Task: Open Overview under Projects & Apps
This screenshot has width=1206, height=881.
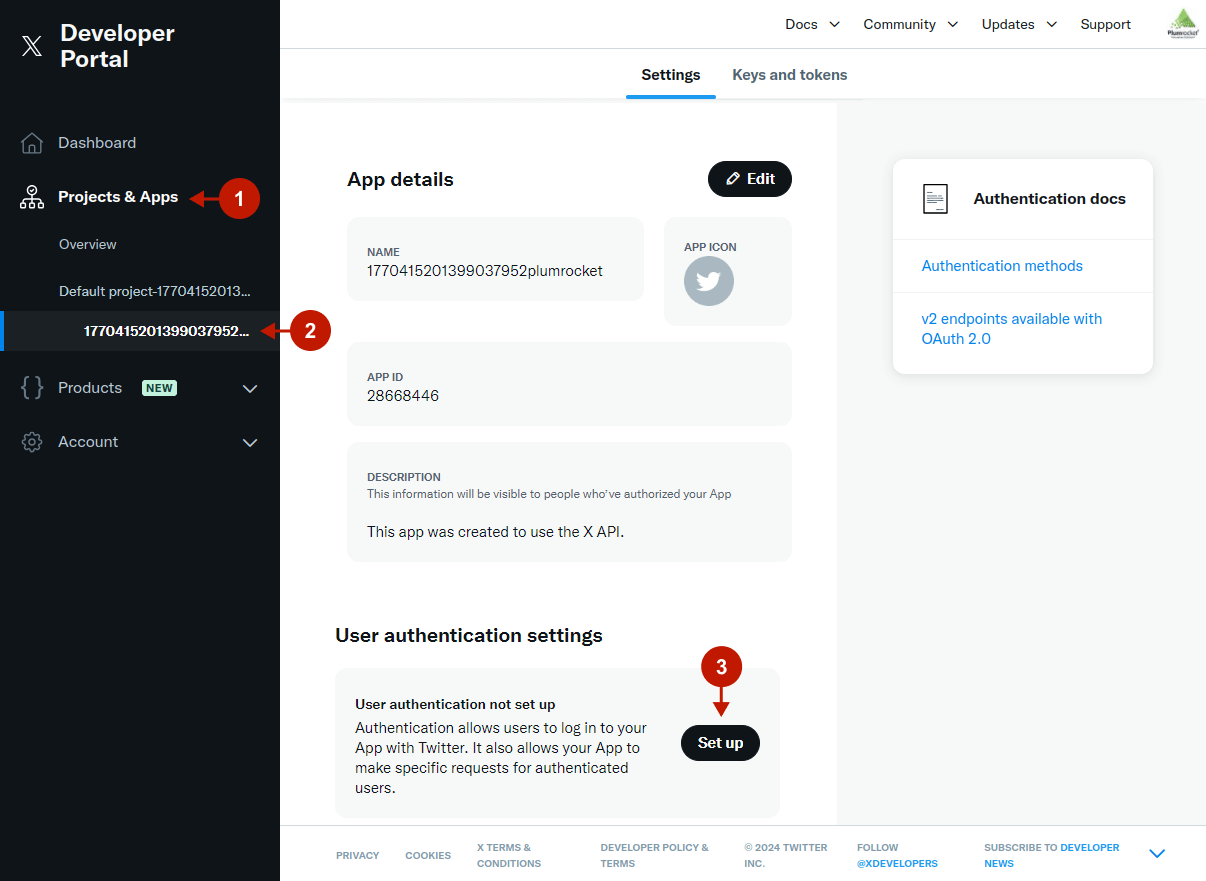Action: (x=88, y=244)
